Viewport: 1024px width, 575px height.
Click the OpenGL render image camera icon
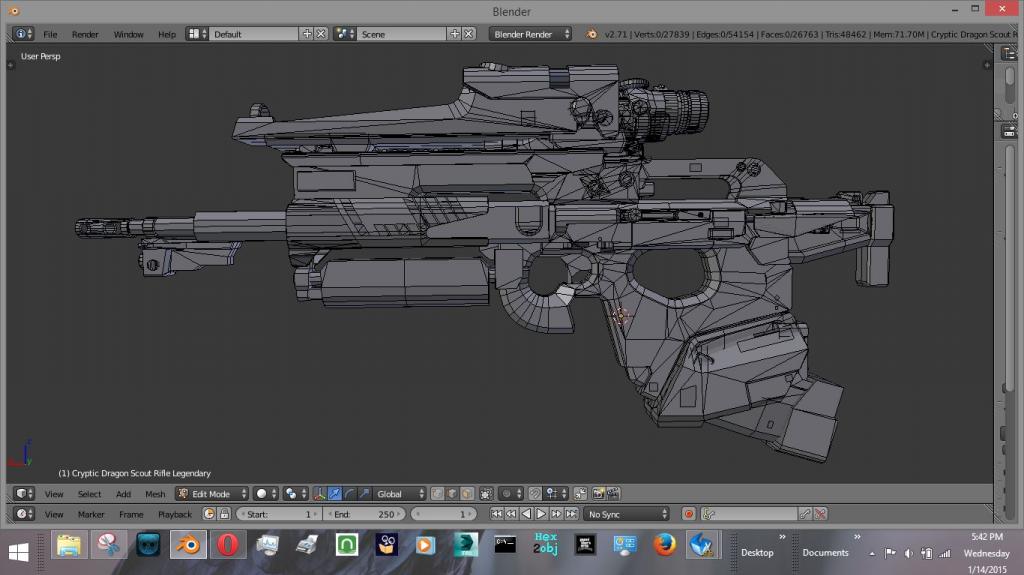[598, 494]
